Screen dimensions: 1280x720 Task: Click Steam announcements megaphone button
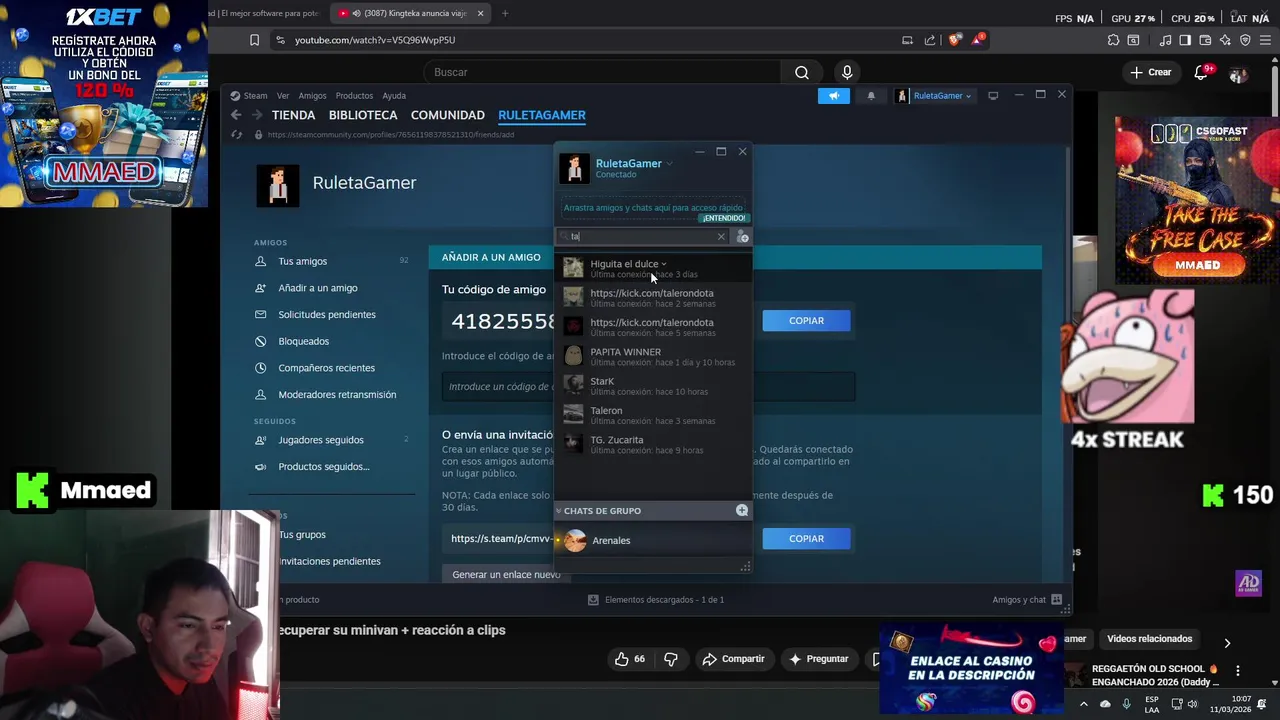pos(833,96)
